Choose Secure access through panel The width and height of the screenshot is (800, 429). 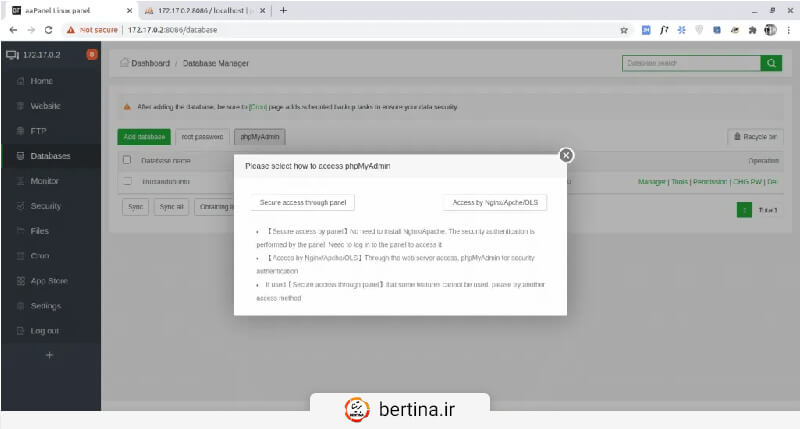coord(303,203)
